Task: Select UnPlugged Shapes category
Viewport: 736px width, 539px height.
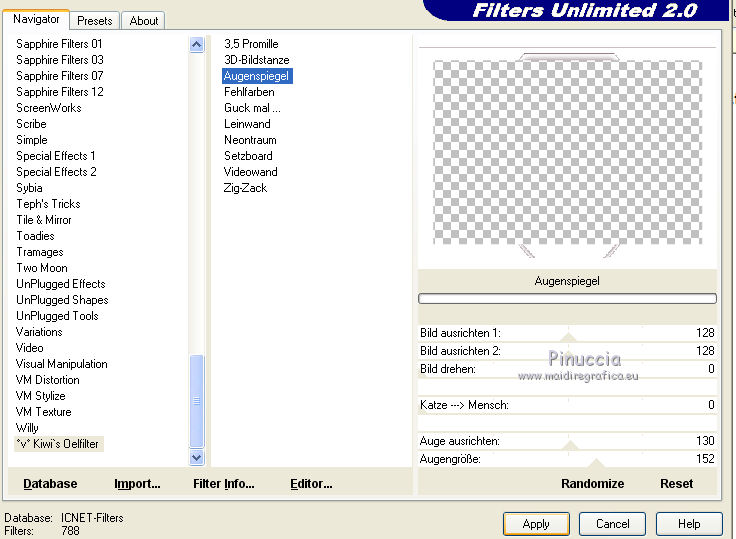Action: [62, 300]
